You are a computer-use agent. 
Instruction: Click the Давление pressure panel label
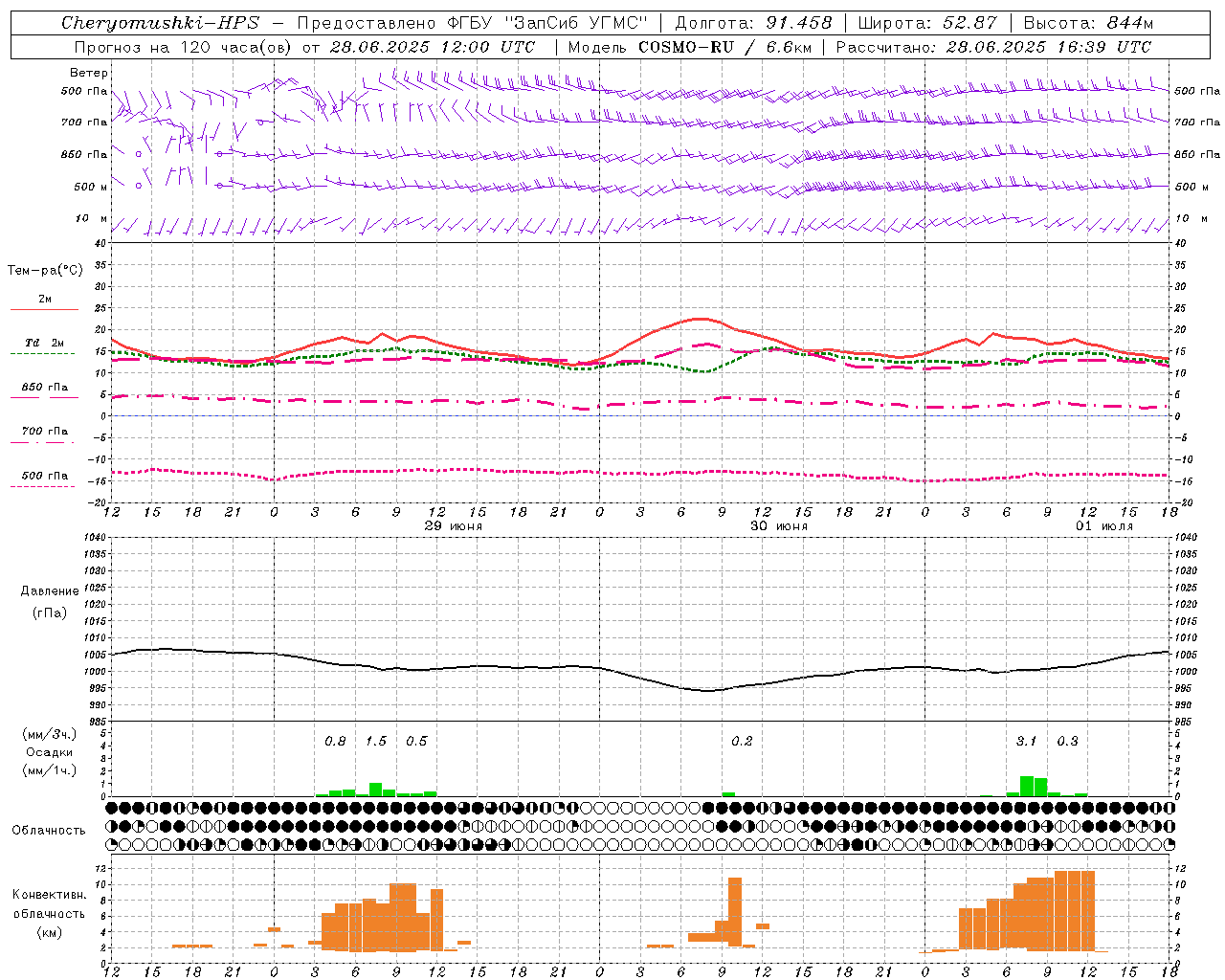coord(49,591)
